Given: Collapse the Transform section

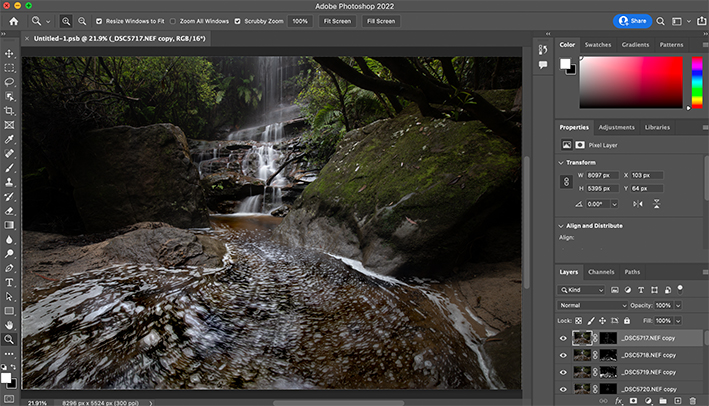Looking at the screenshot, I should (561, 162).
